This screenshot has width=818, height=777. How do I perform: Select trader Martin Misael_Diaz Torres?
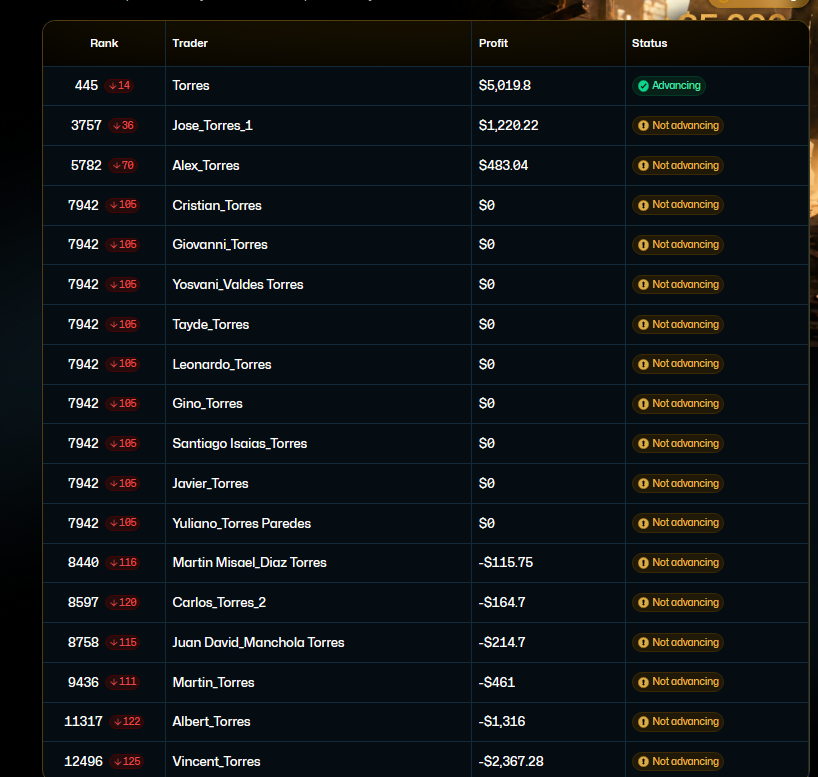click(249, 563)
